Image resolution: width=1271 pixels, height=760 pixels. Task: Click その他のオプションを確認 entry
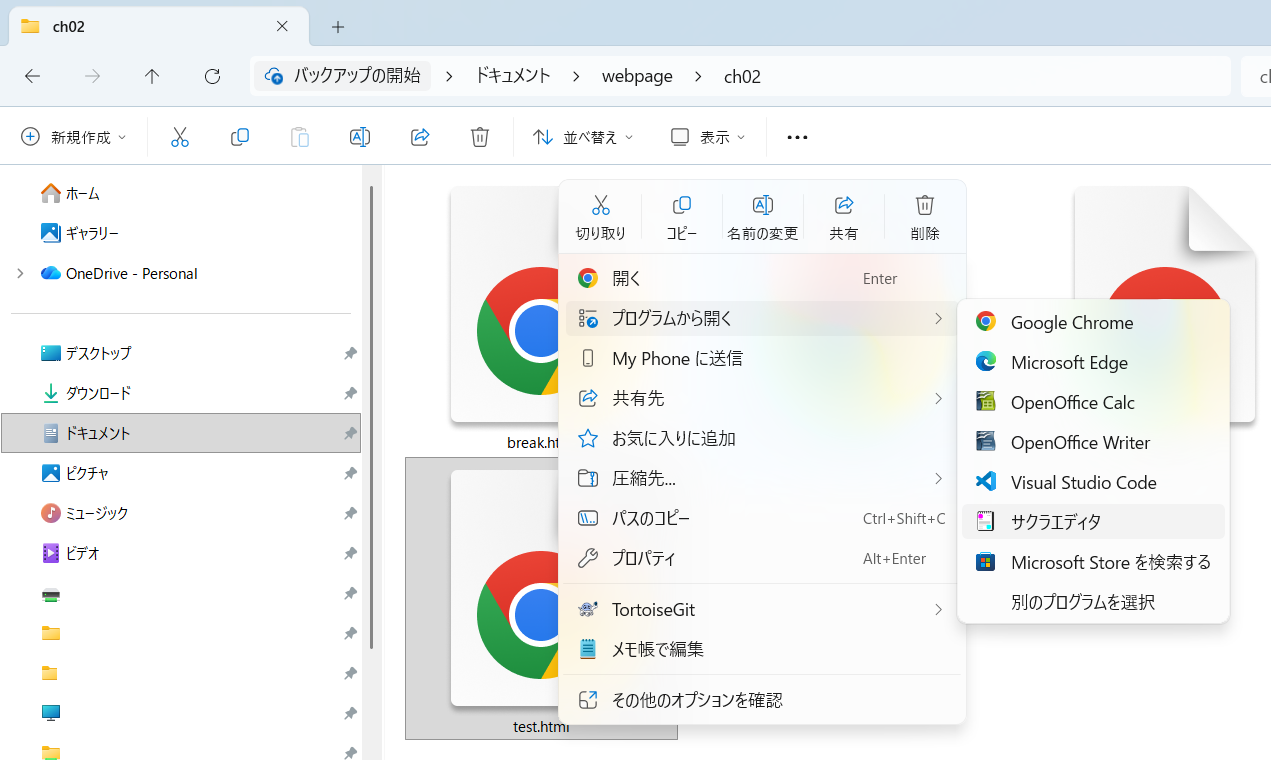click(696, 700)
